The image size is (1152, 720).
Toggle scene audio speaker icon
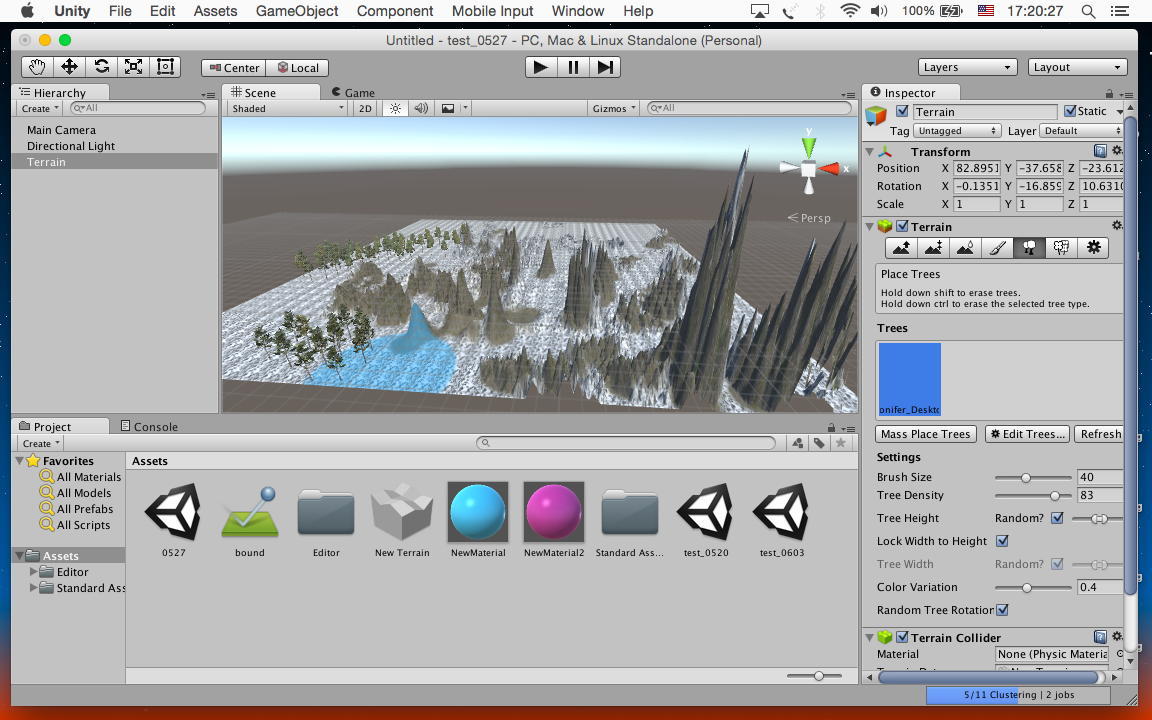tap(421, 108)
